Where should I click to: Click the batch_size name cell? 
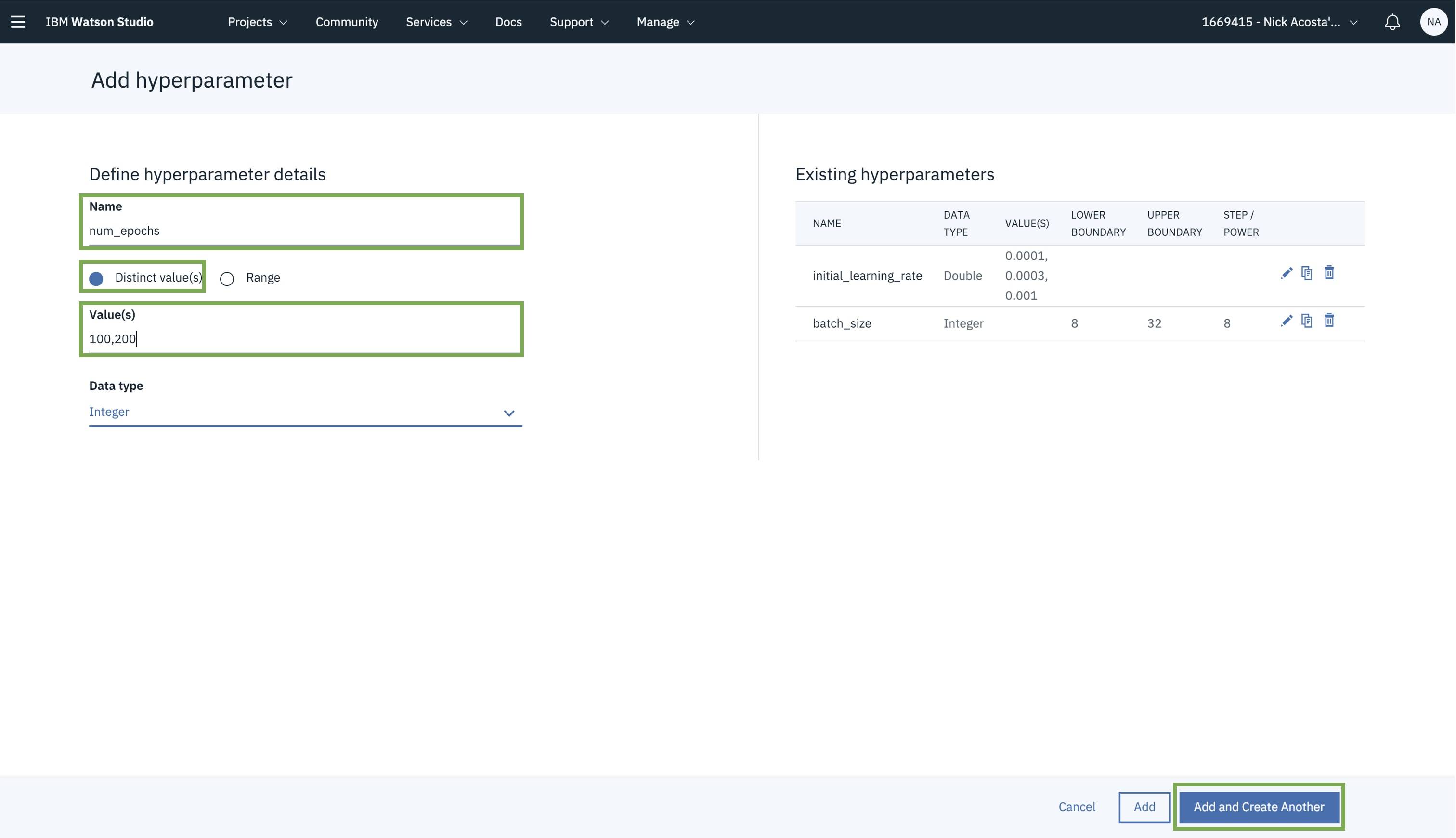coord(842,323)
